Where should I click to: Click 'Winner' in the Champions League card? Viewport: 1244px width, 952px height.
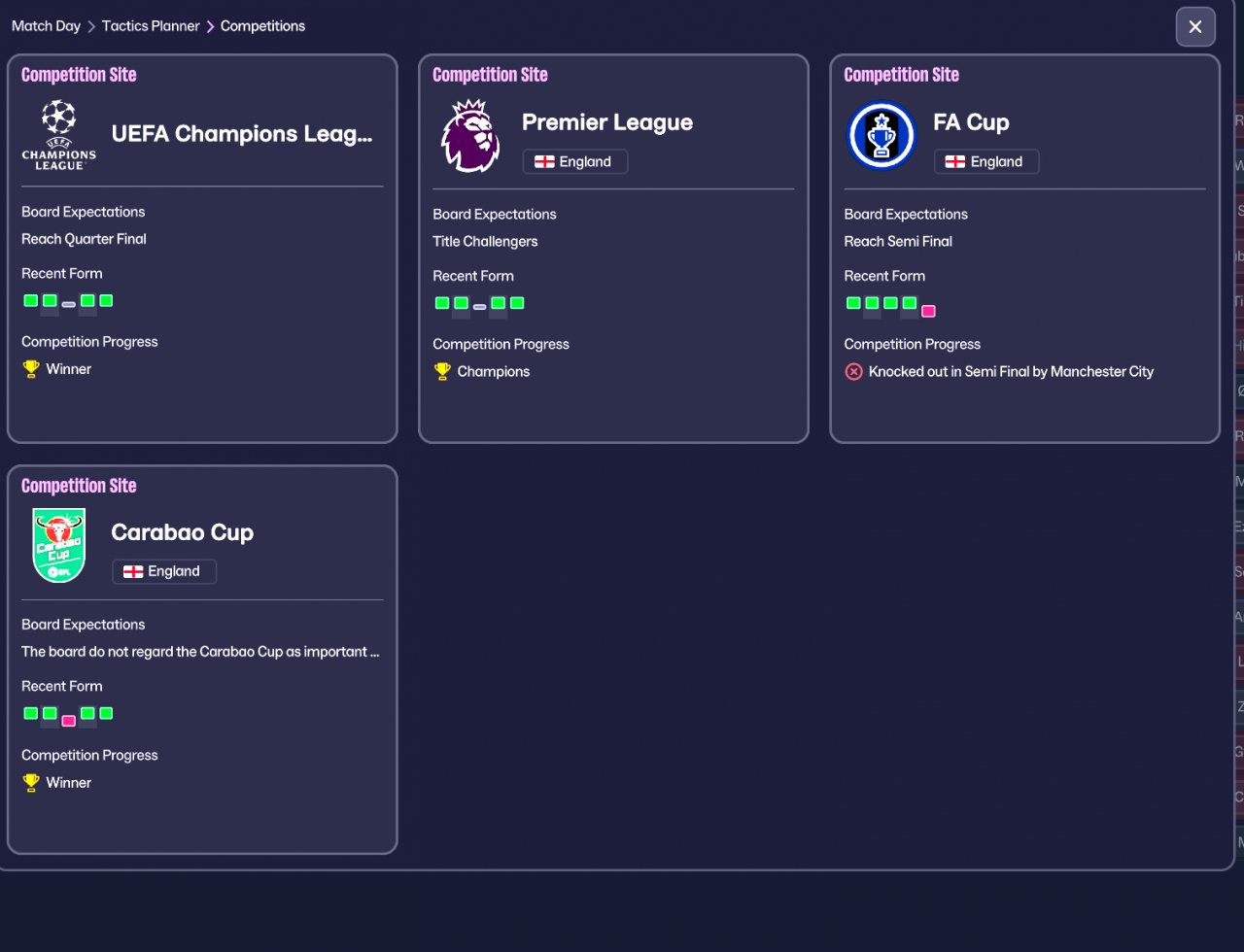point(69,369)
